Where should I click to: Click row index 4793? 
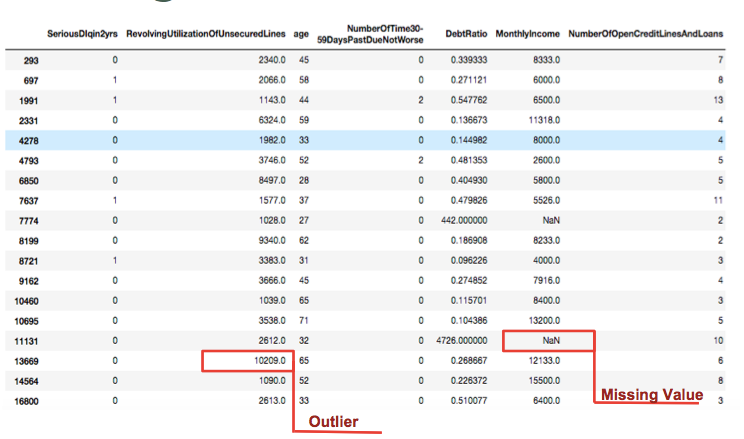28,161
